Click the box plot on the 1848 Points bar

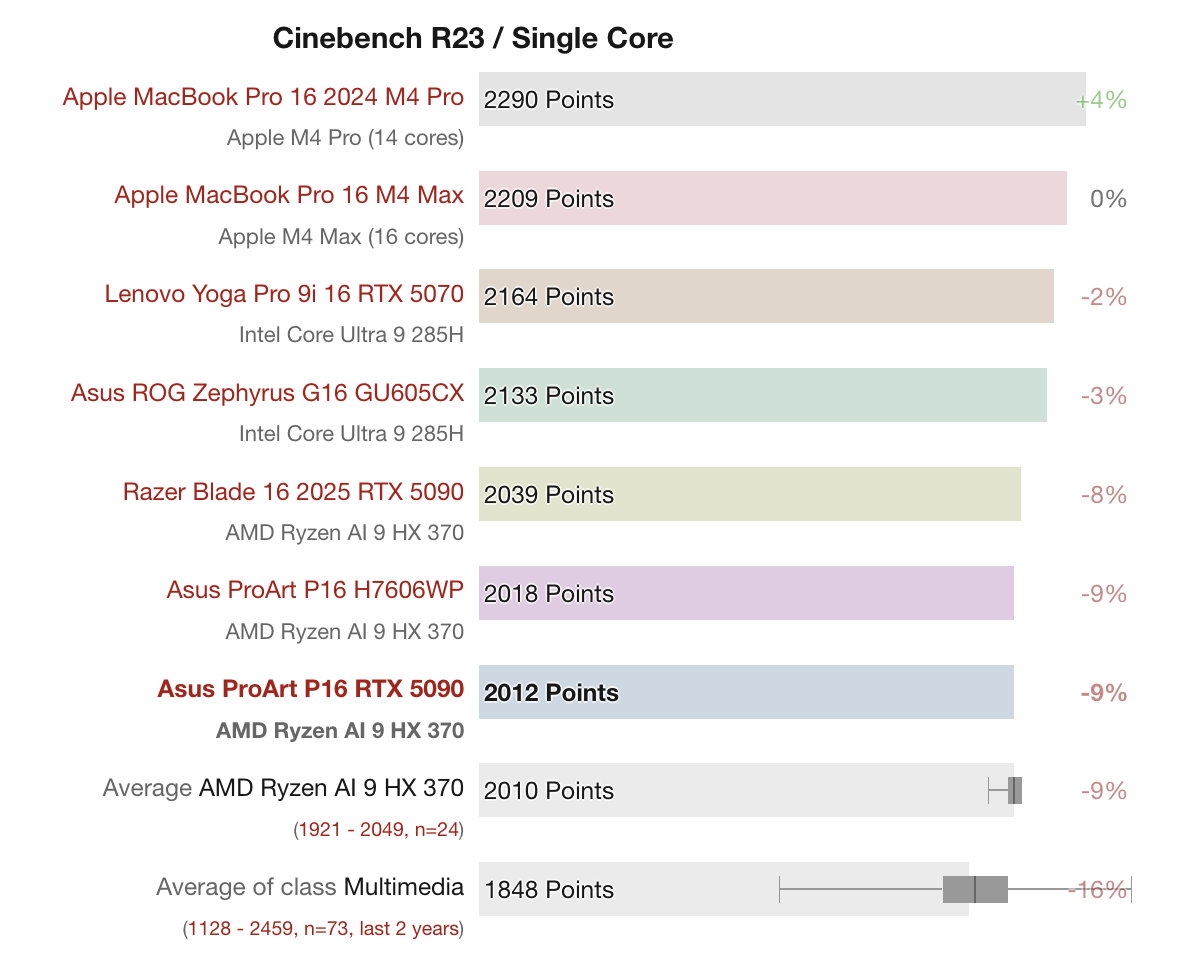(x=975, y=889)
